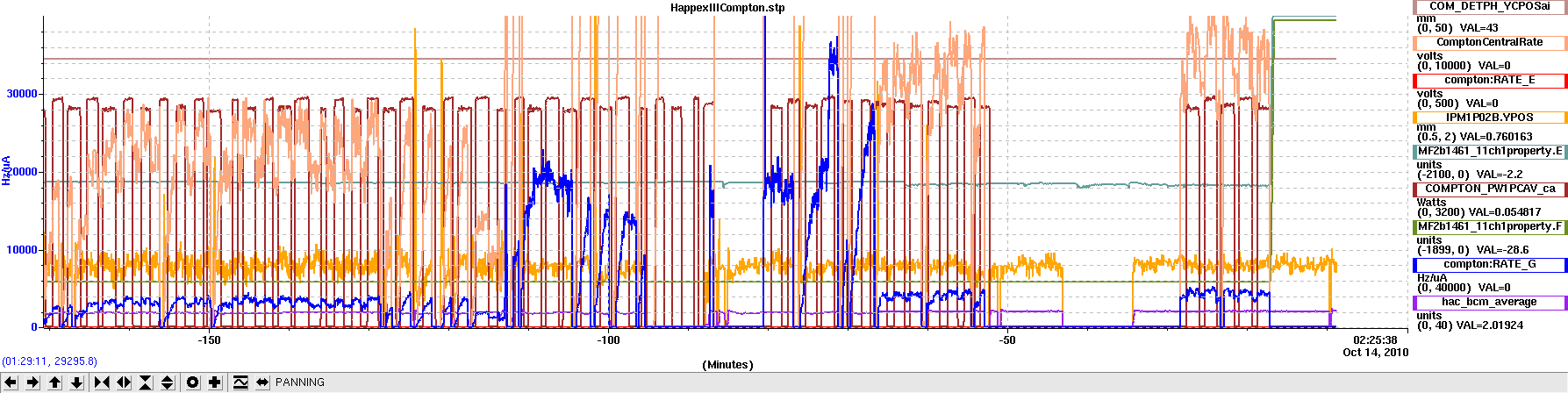Pan the graph right with the right arrow

[32, 382]
